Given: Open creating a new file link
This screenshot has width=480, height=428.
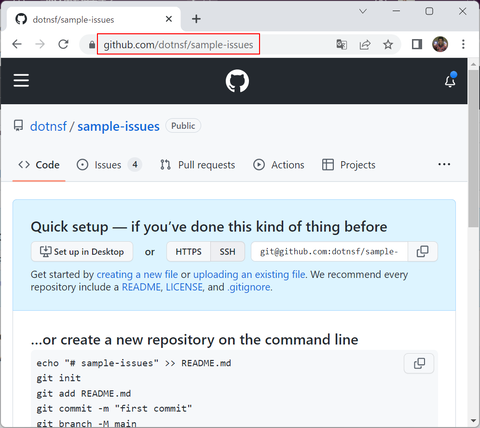Looking at the screenshot, I should click(137, 274).
